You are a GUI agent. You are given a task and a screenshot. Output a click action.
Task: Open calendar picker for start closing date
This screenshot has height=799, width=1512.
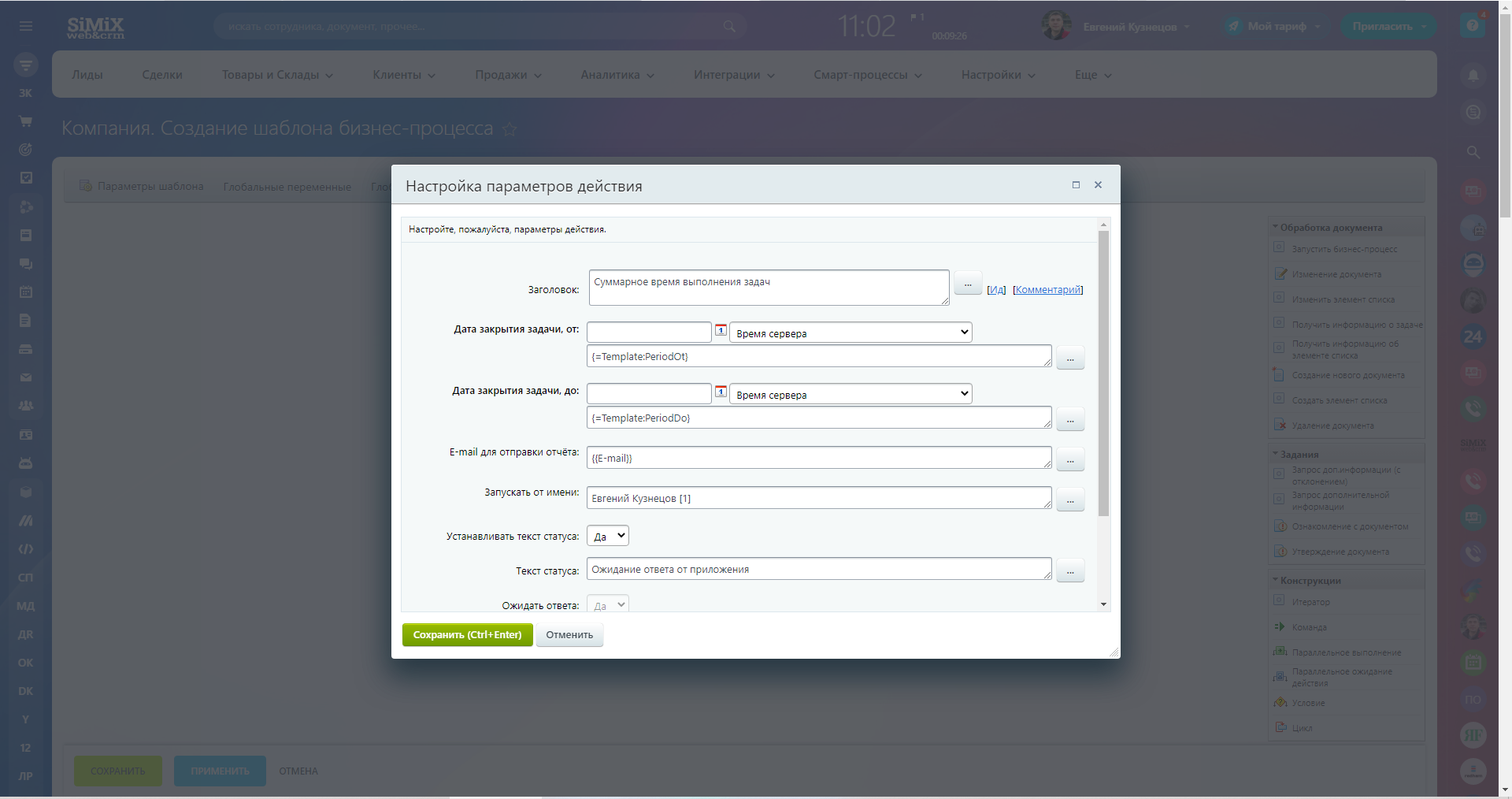click(721, 330)
